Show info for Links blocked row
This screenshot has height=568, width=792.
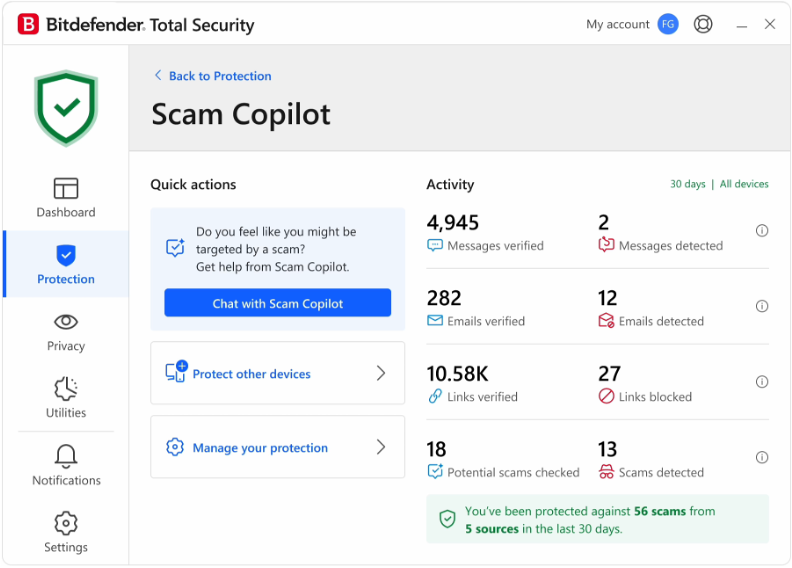[x=762, y=382]
